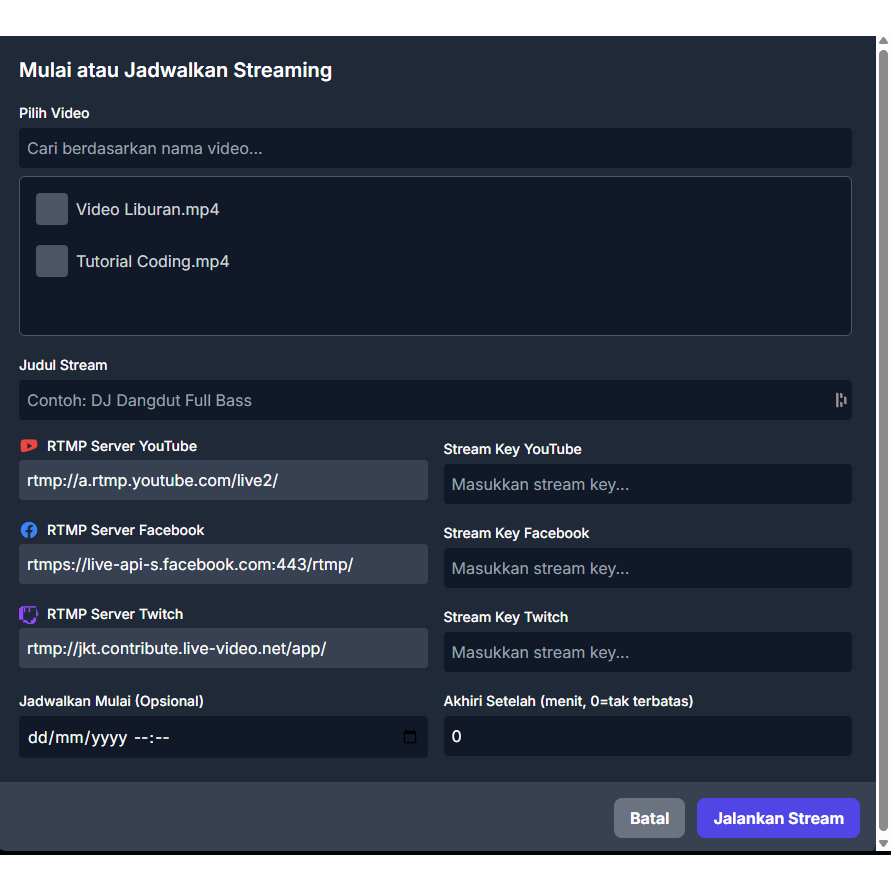Click the randomize title icon in Judul Stream field
Screen dimensions: 891x891
[840, 400]
